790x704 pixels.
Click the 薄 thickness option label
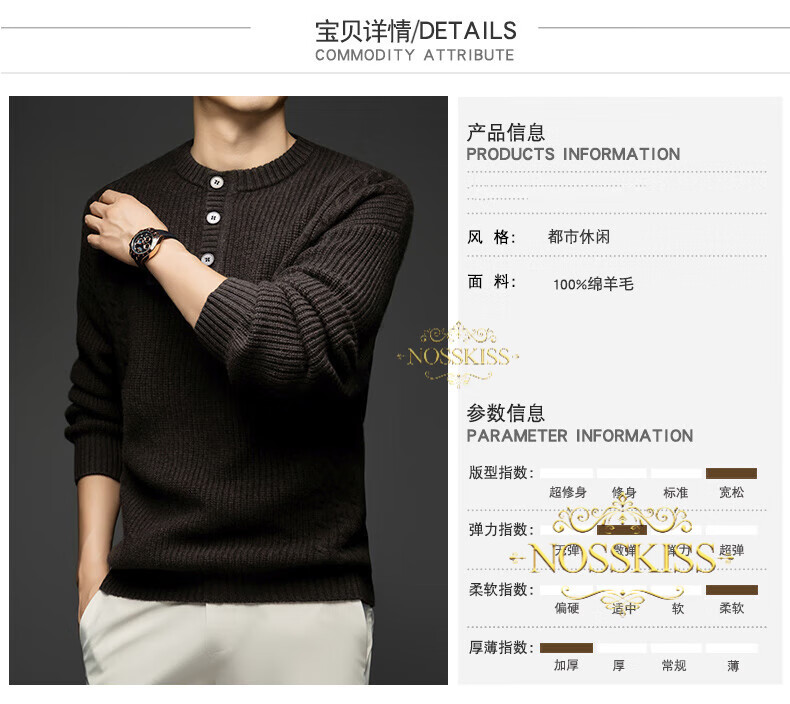coord(733,666)
